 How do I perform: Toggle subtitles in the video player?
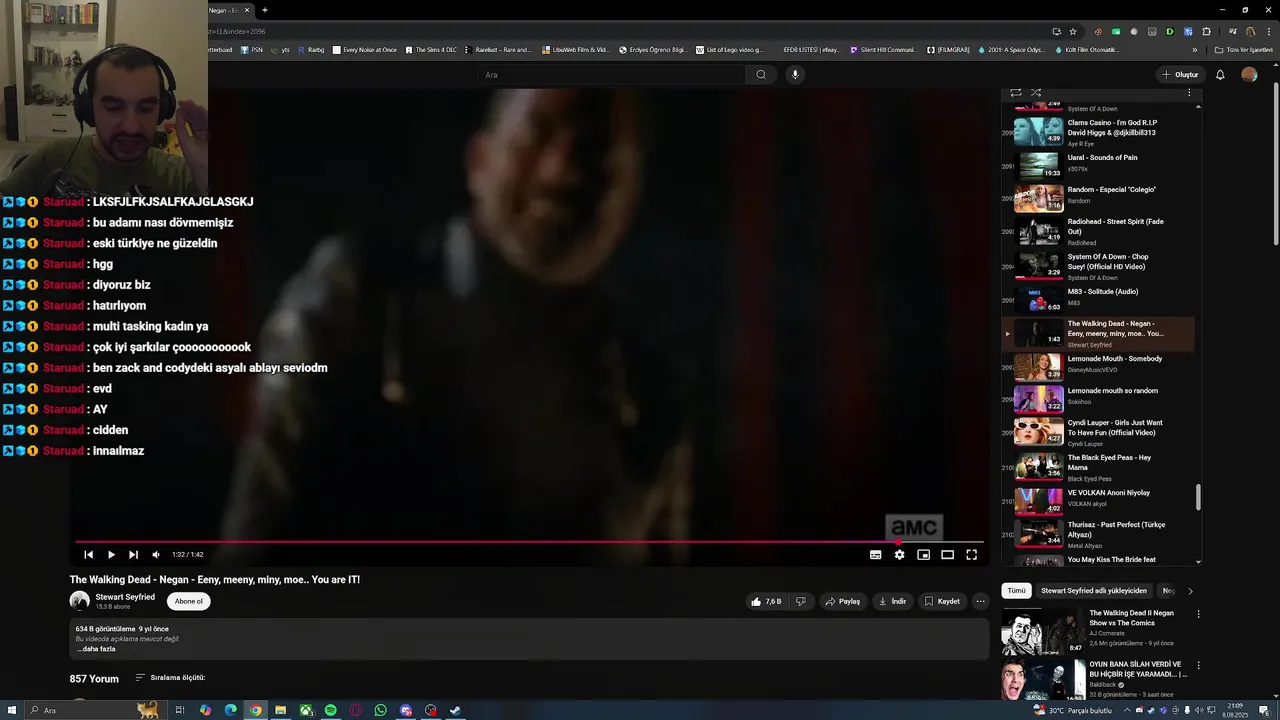875,555
